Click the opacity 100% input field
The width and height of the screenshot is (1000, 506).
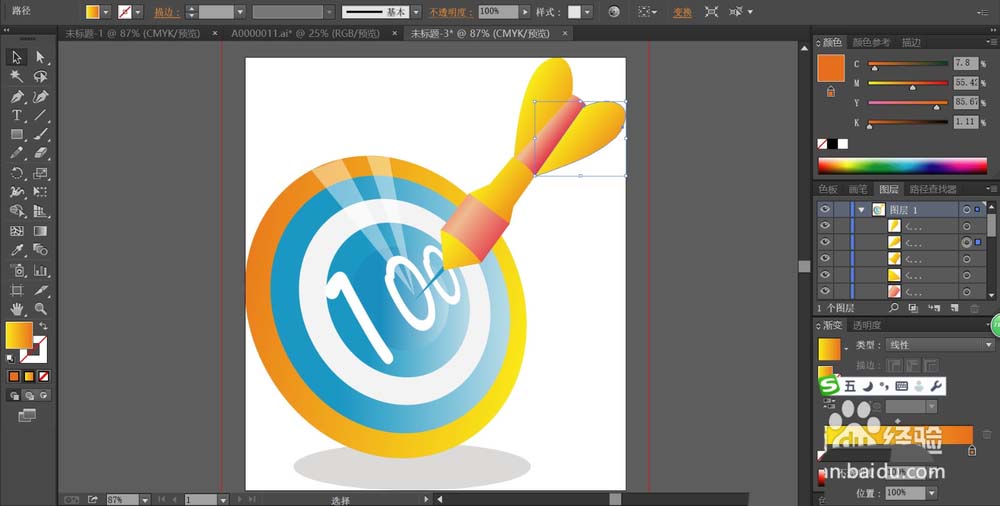click(x=498, y=12)
